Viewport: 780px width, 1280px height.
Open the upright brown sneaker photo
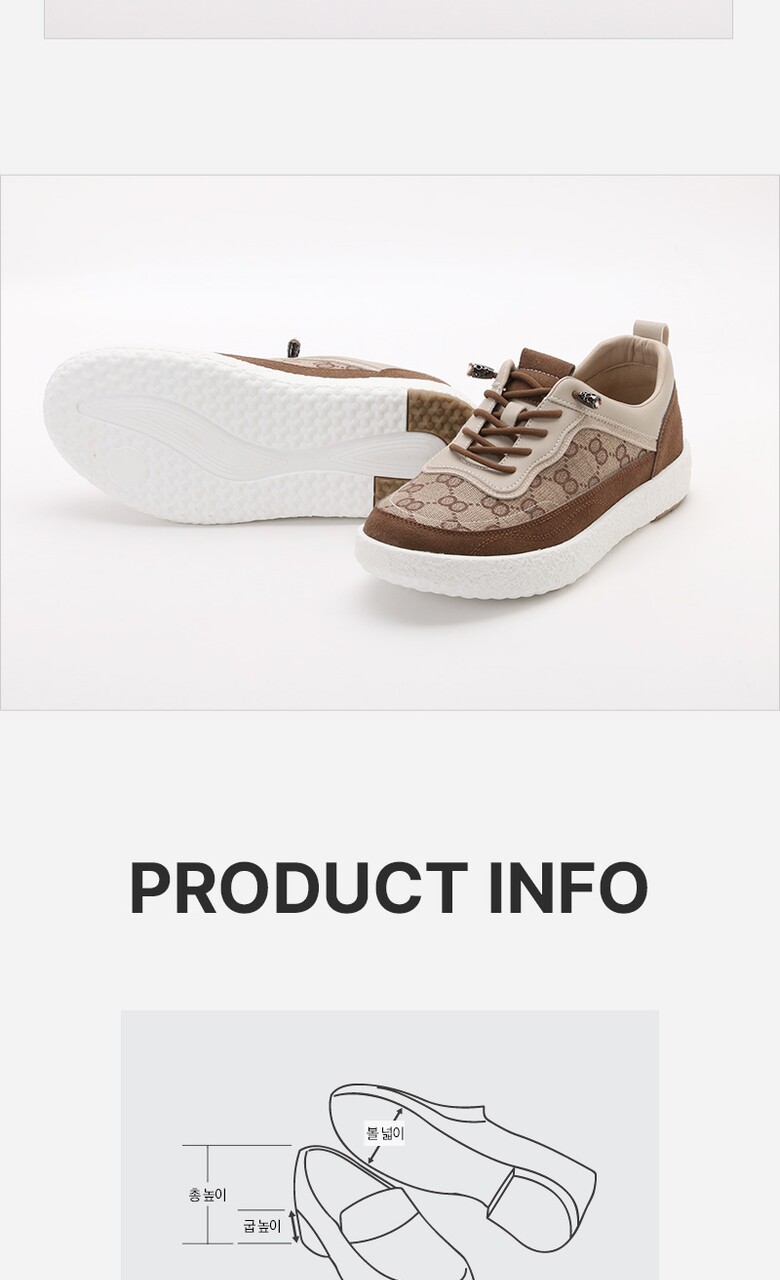[522, 460]
